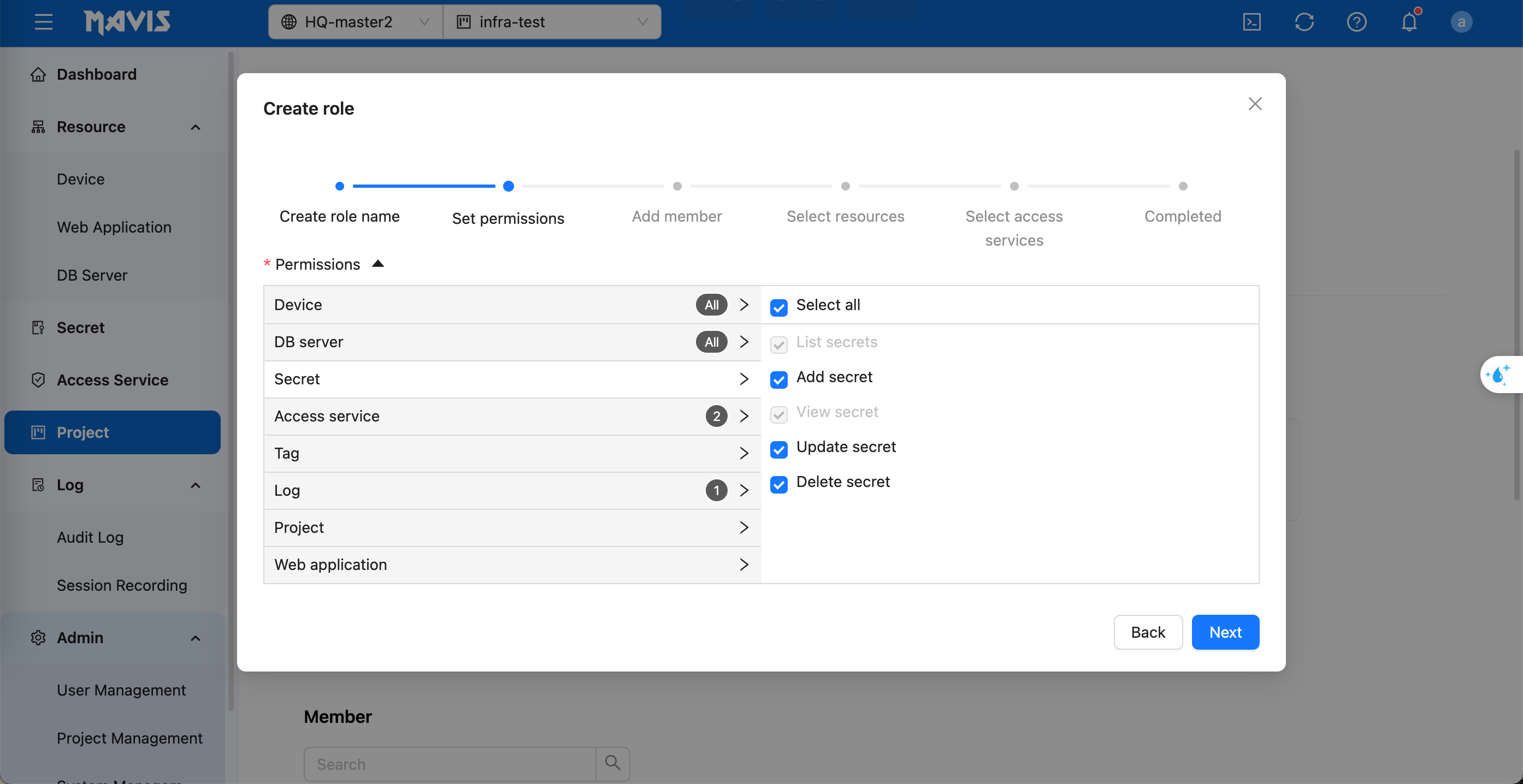
Task: Open the help question mark icon
Action: tap(1356, 22)
